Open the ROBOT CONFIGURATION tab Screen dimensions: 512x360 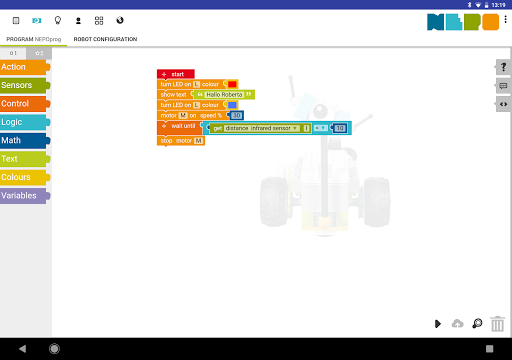(x=105, y=39)
